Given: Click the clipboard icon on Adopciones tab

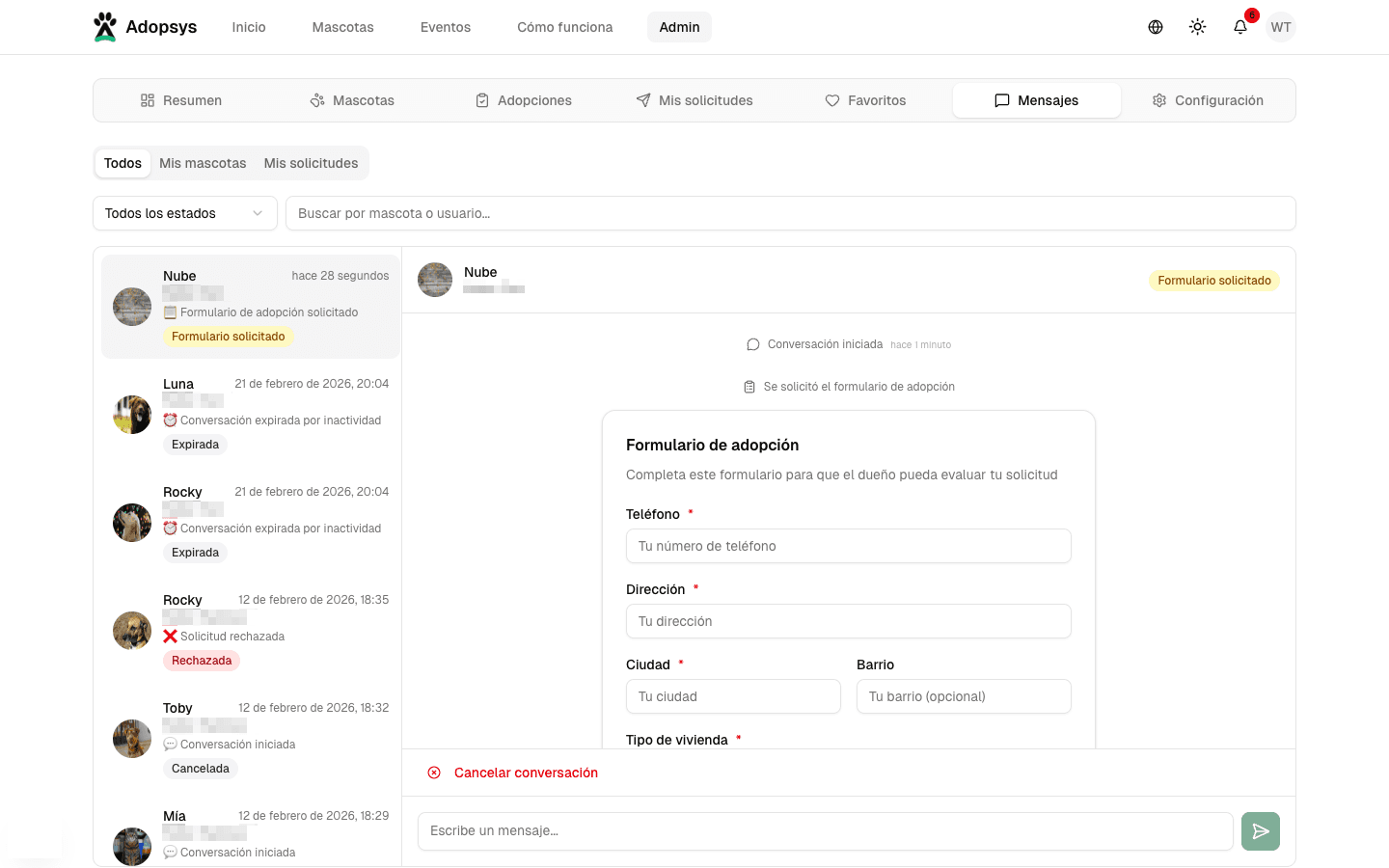Looking at the screenshot, I should 482,99.
